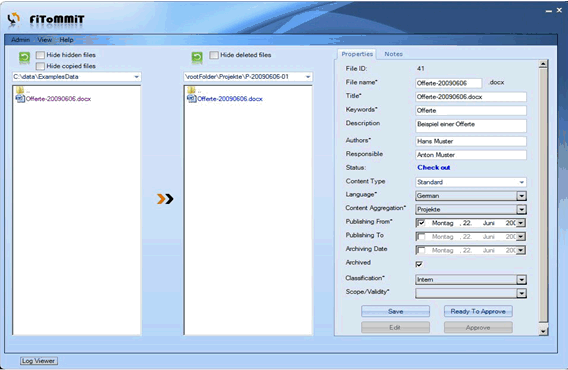
Task: Click the properties scrollbar down arrow
Action: tap(543, 331)
